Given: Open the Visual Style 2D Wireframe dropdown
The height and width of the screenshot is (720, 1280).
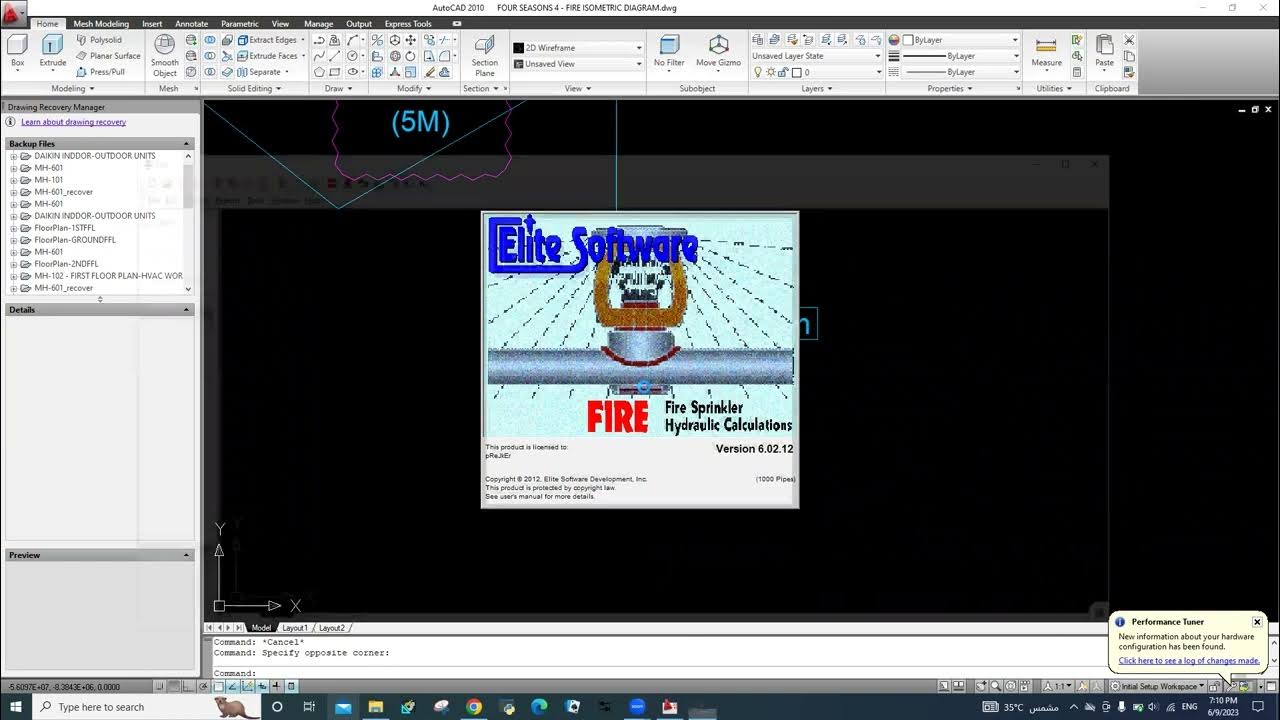Looking at the screenshot, I should pos(577,48).
